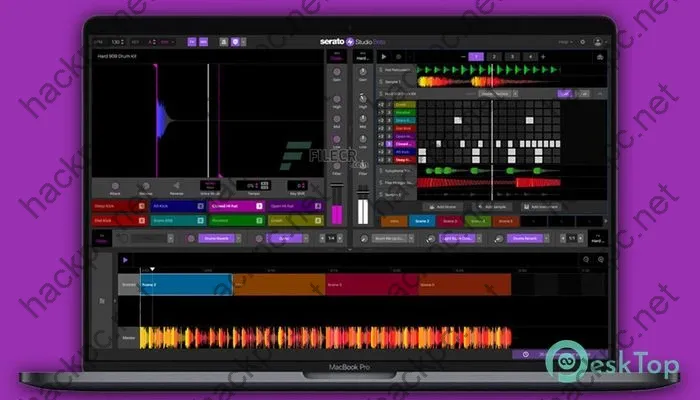Image resolution: width=700 pixels, height=400 pixels.
Task: Move the right channel volume fader
Action: click(363, 192)
